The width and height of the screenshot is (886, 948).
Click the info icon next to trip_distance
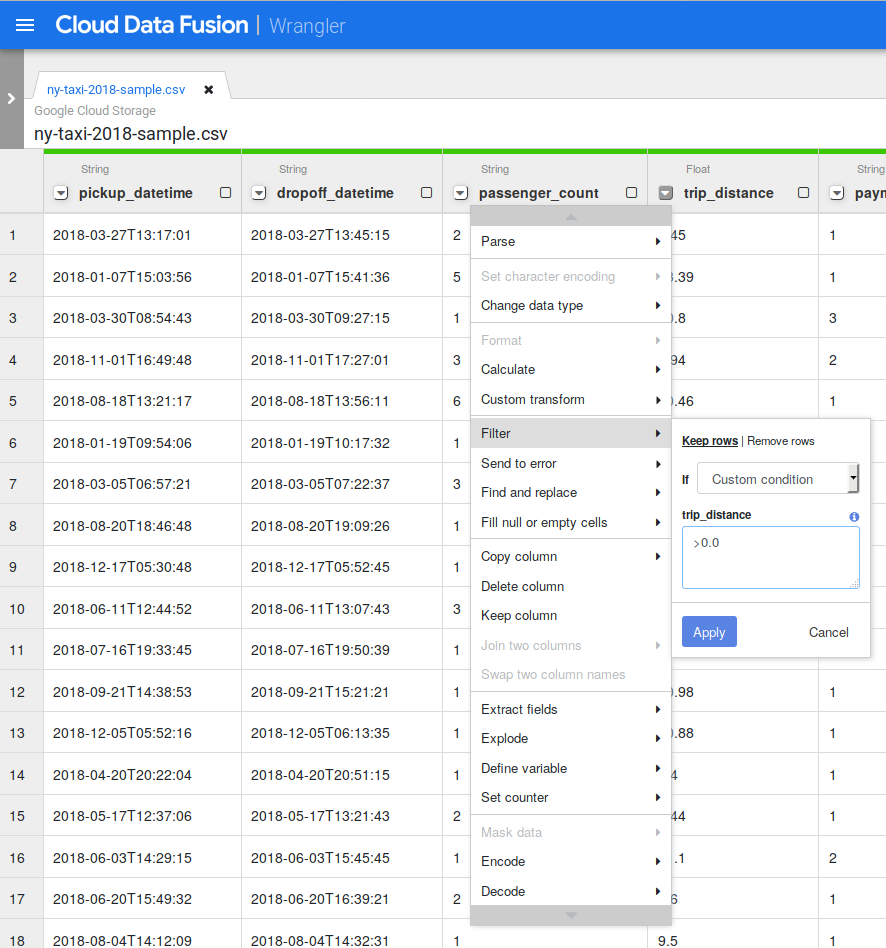(854, 516)
